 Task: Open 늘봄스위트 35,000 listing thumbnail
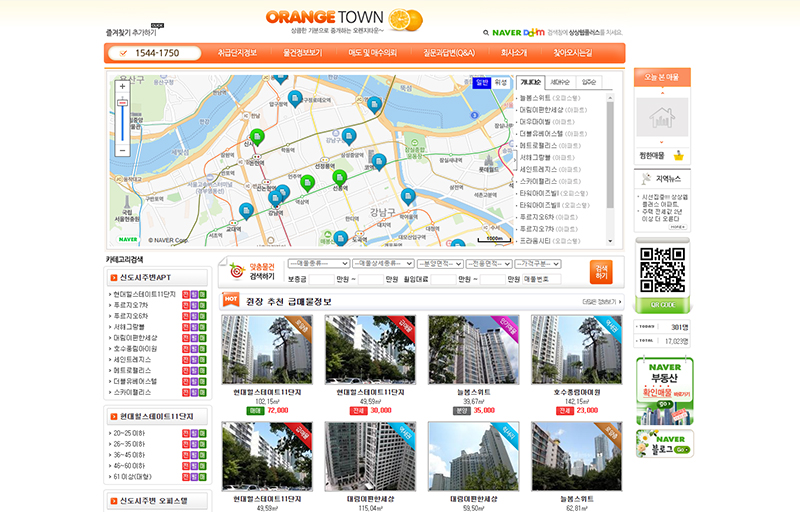coord(473,349)
